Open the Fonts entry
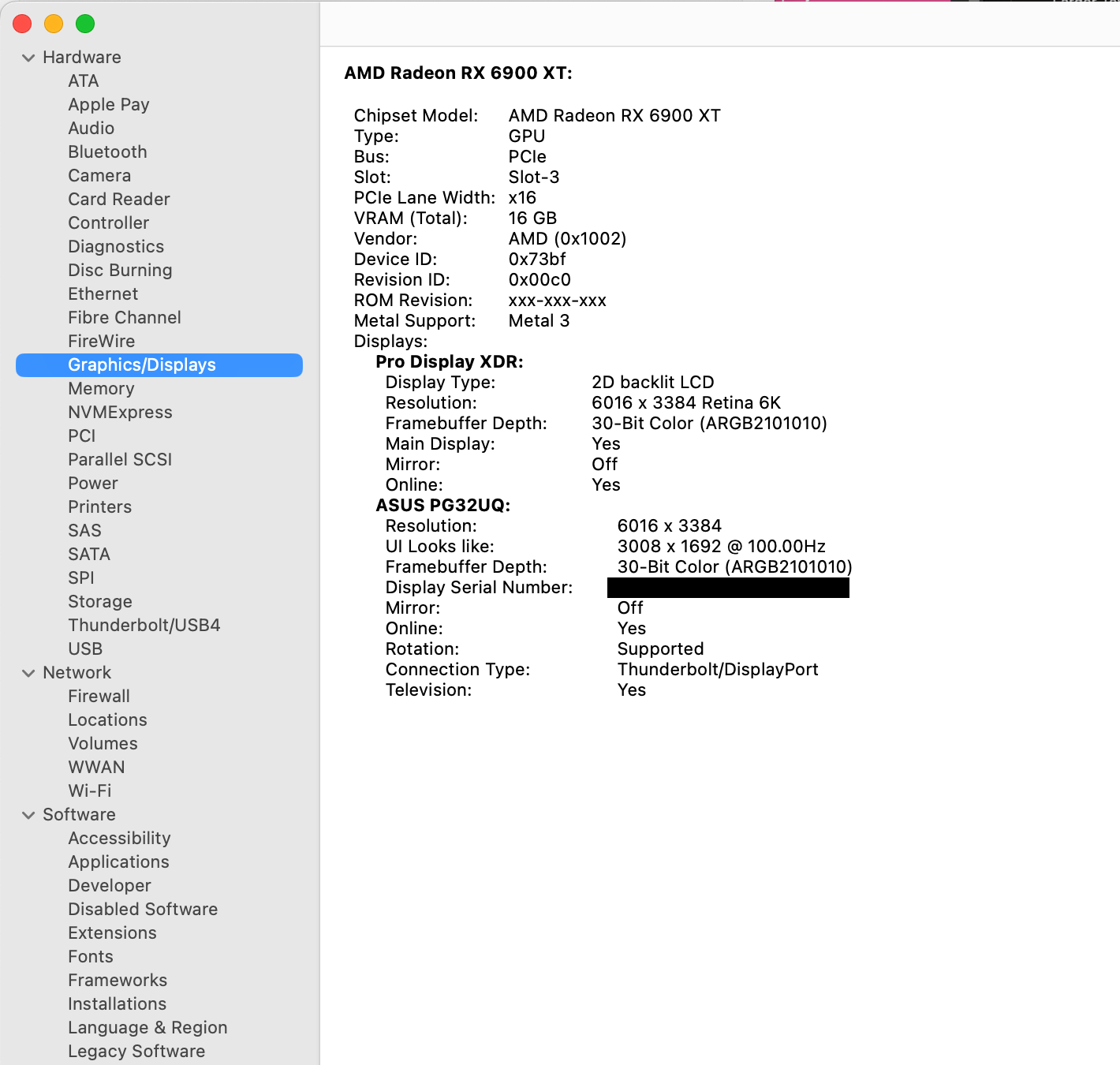Screen dimensions: 1120x1065 pyautogui.click(x=91, y=957)
